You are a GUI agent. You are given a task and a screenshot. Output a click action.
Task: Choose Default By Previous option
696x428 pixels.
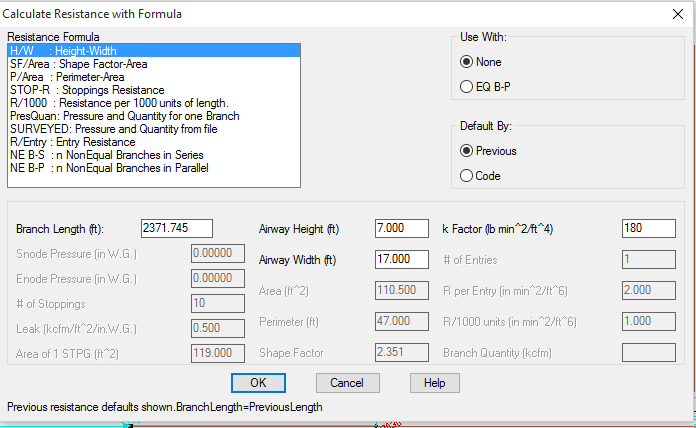pos(467,150)
